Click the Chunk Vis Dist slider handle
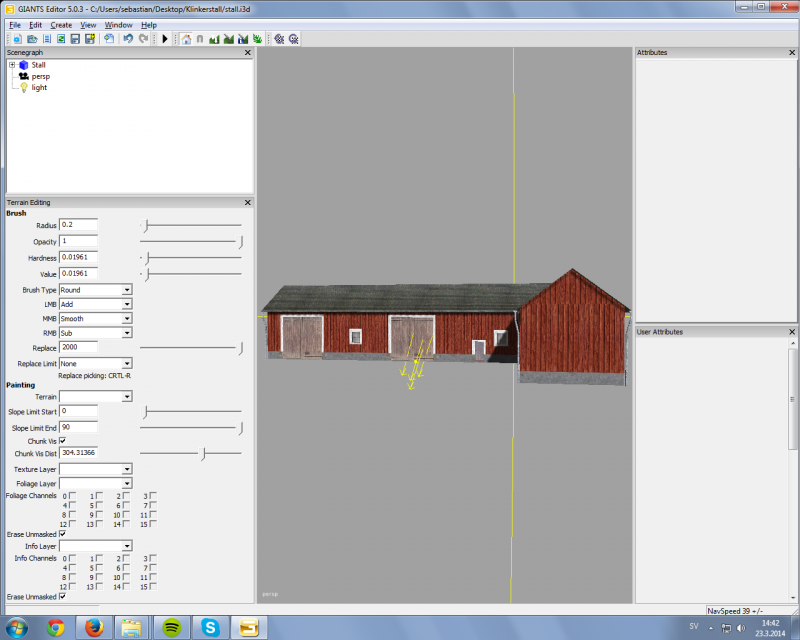800x640 pixels. [x=203, y=453]
